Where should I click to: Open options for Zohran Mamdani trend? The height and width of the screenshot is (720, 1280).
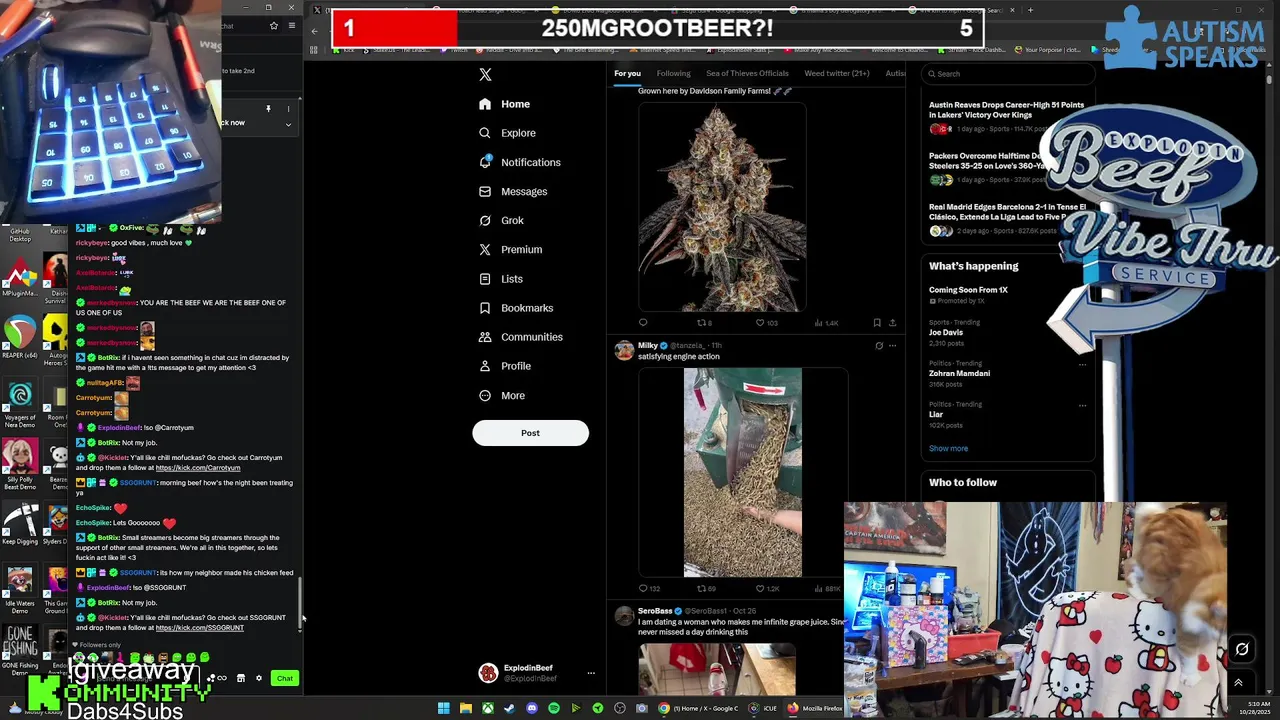click(1082, 364)
